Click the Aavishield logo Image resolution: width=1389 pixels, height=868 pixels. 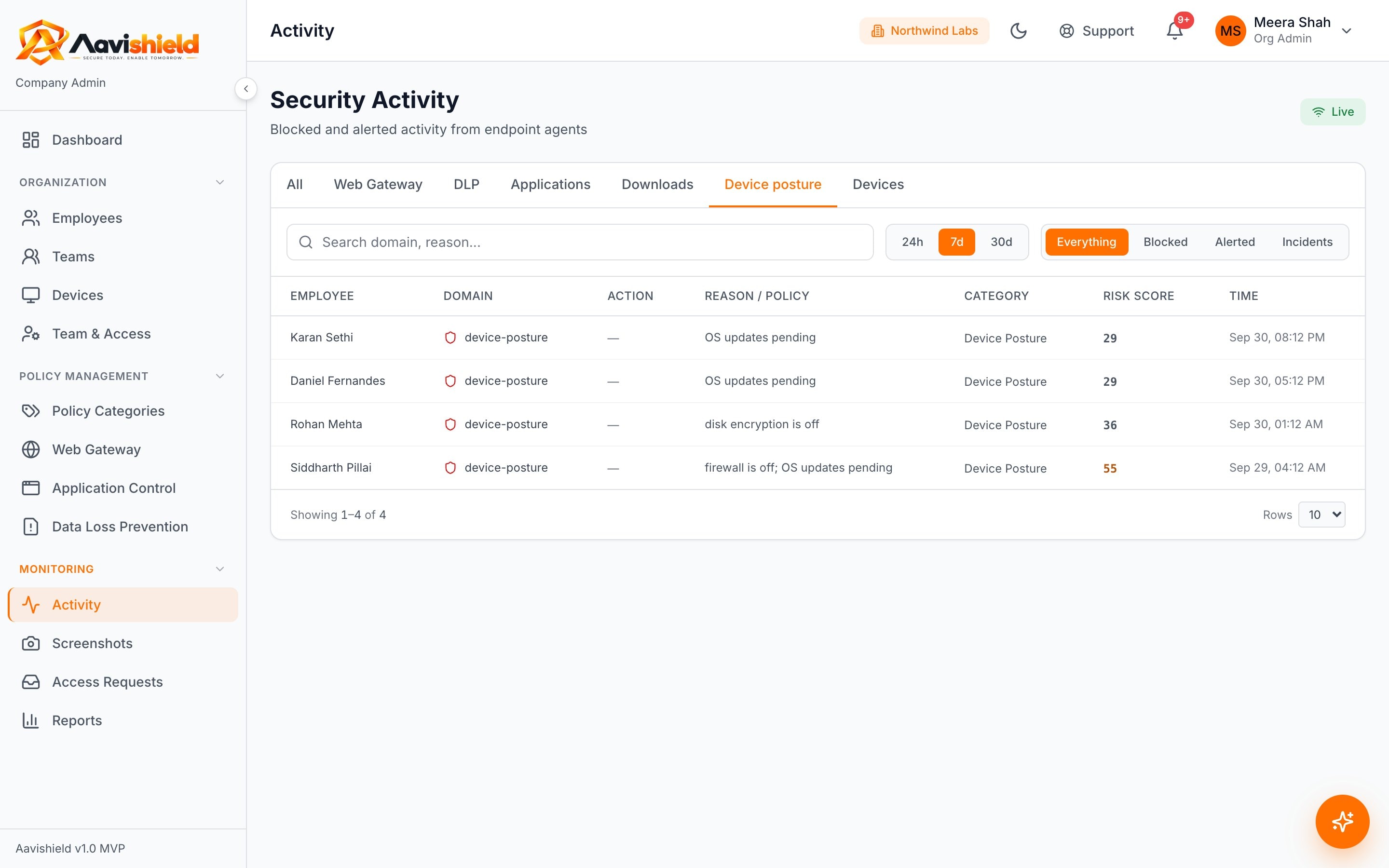point(108,42)
